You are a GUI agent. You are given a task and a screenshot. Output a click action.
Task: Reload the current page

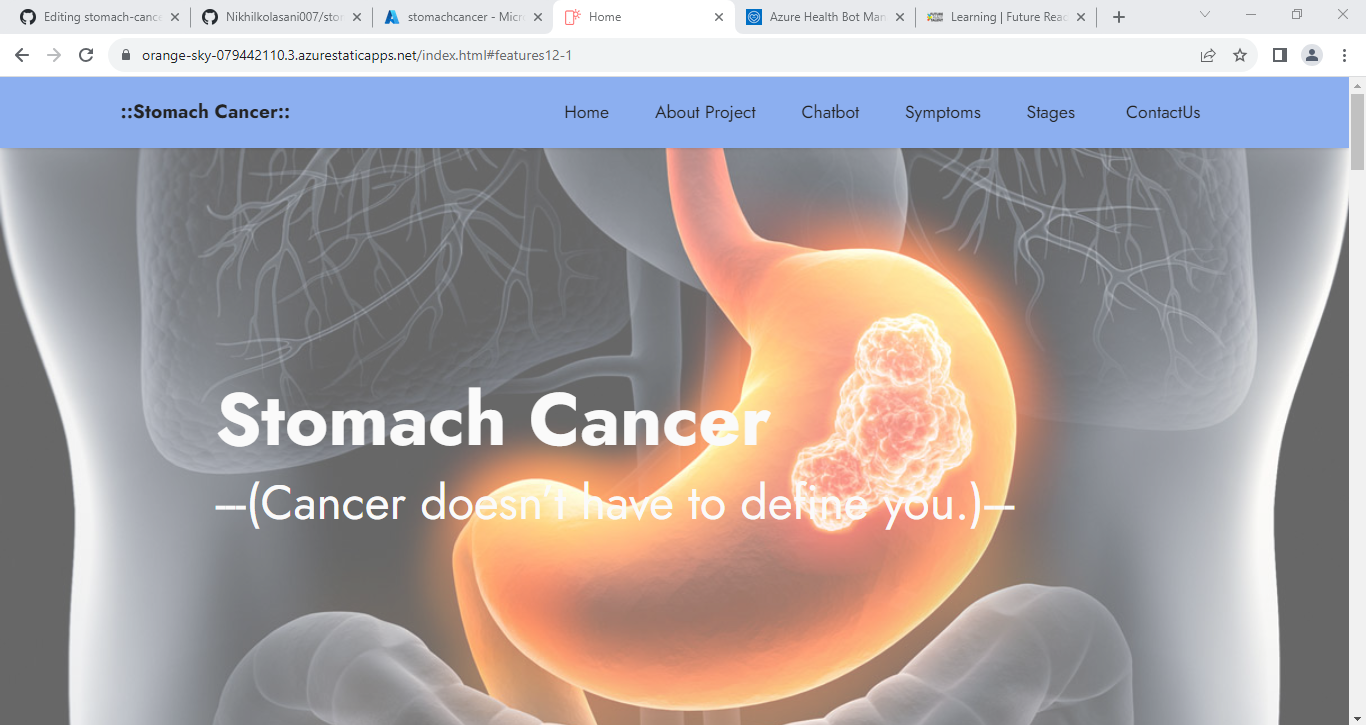85,55
